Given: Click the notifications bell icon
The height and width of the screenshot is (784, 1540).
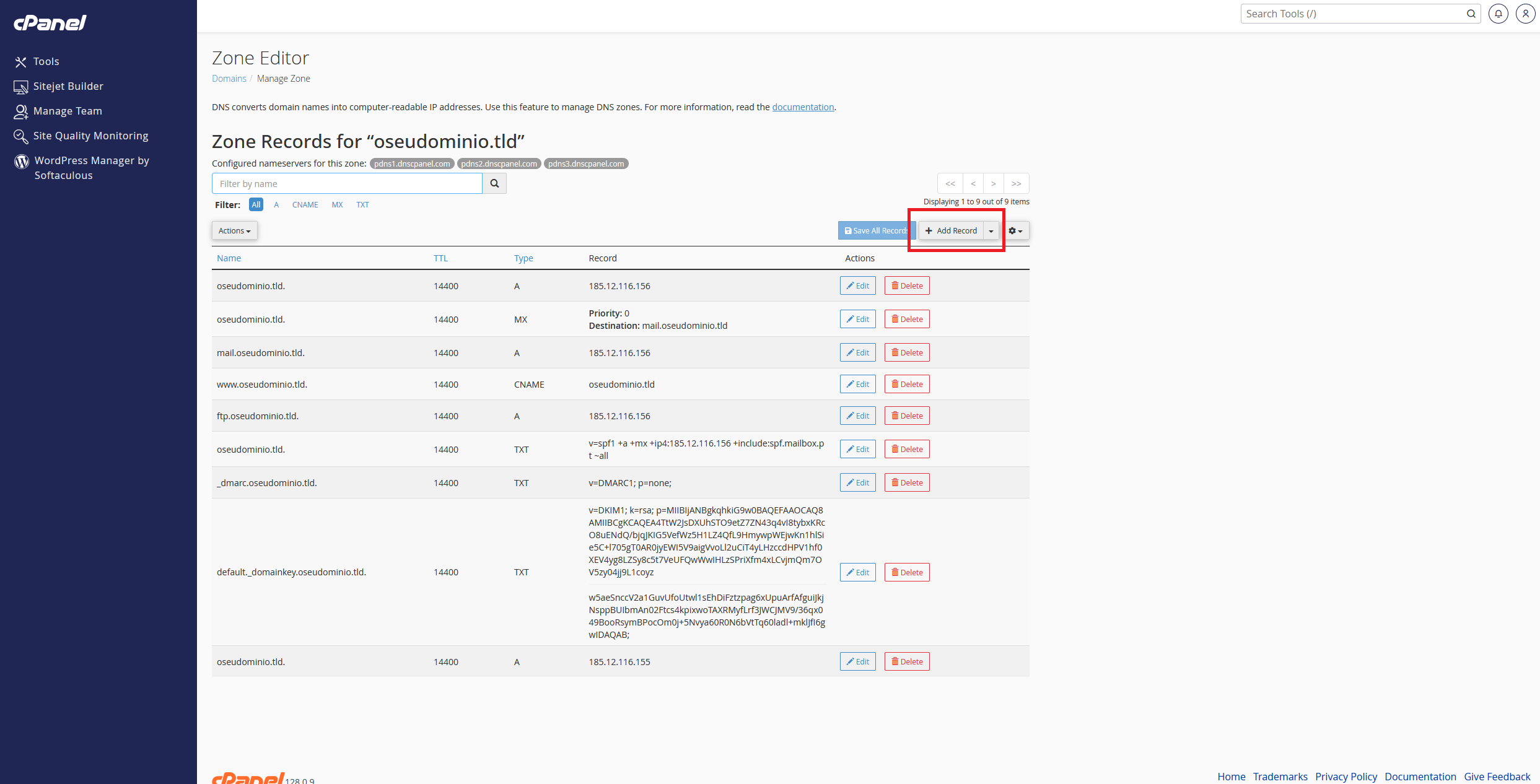Looking at the screenshot, I should (1498, 14).
